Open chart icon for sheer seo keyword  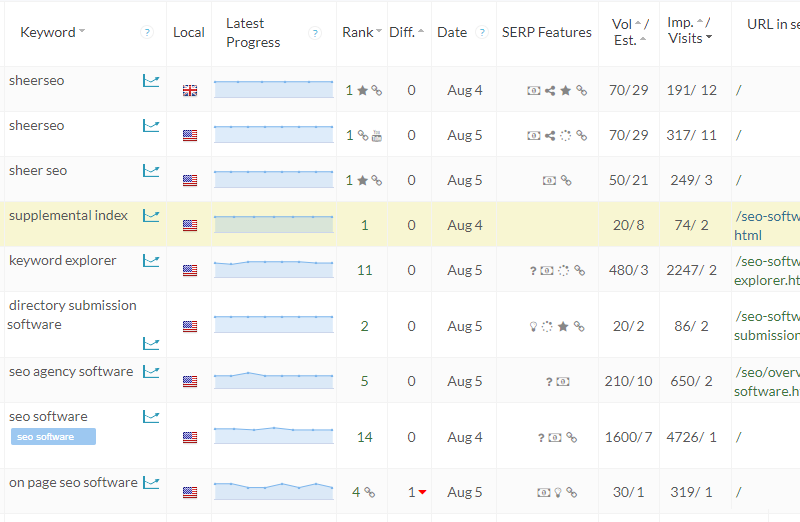151,170
